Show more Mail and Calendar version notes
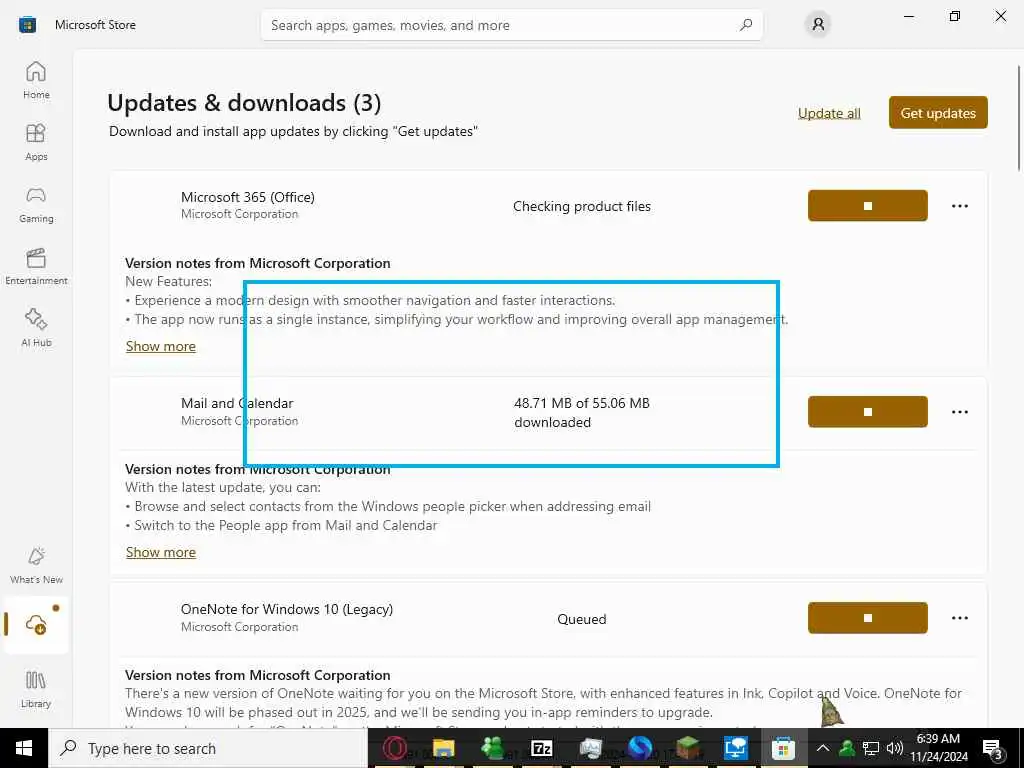The width and height of the screenshot is (1024, 768). coord(161,552)
